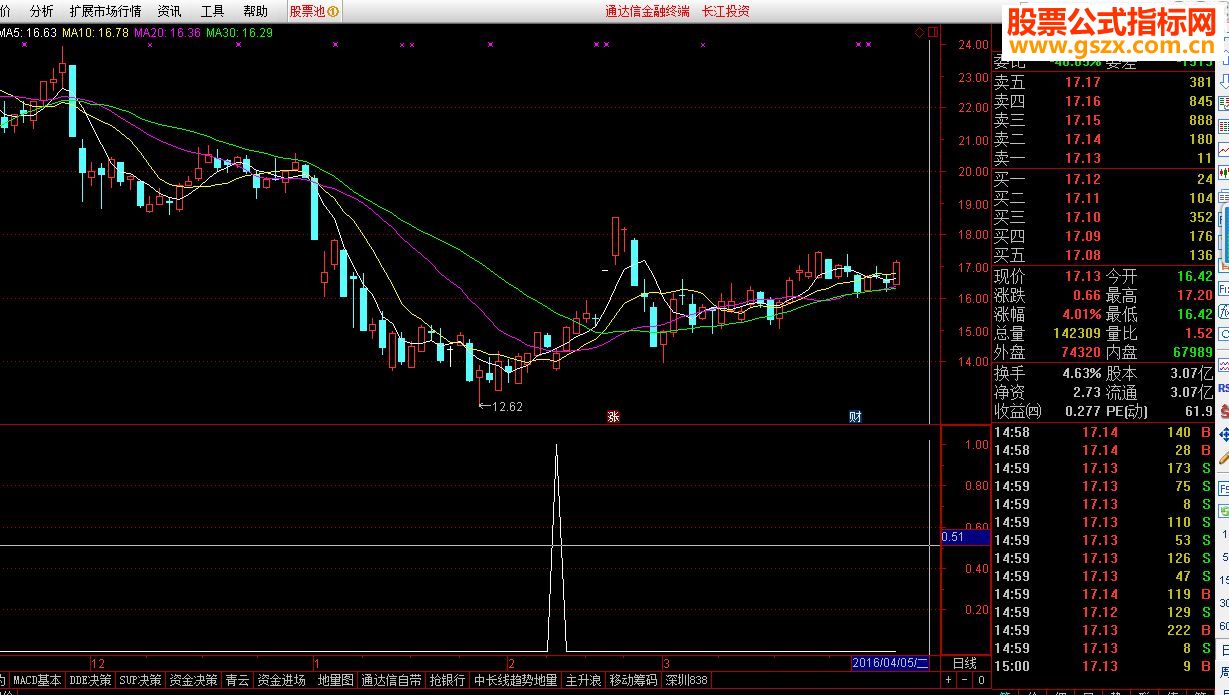Switch to the 移动筹码 indicator tab
This screenshot has height=695, width=1229.
[x=633, y=680]
